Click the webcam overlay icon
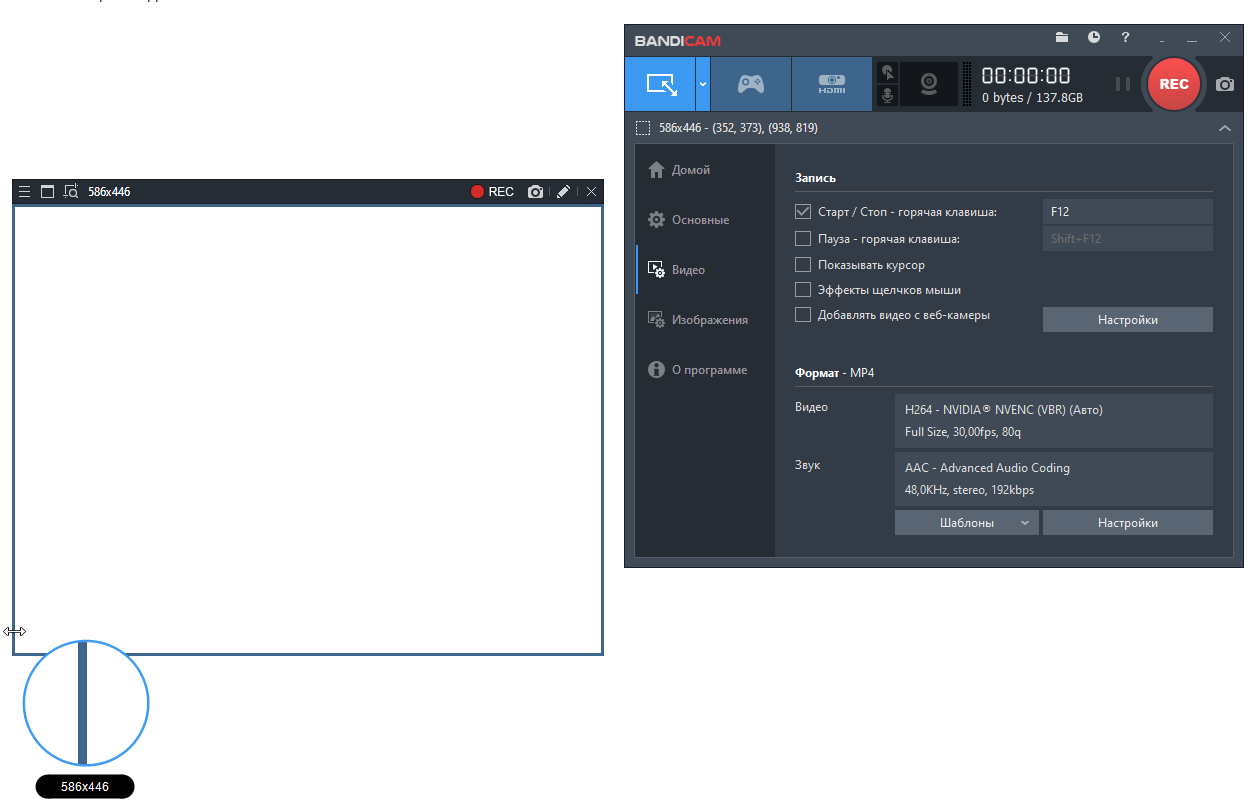The image size is (1253, 808). pos(929,84)
